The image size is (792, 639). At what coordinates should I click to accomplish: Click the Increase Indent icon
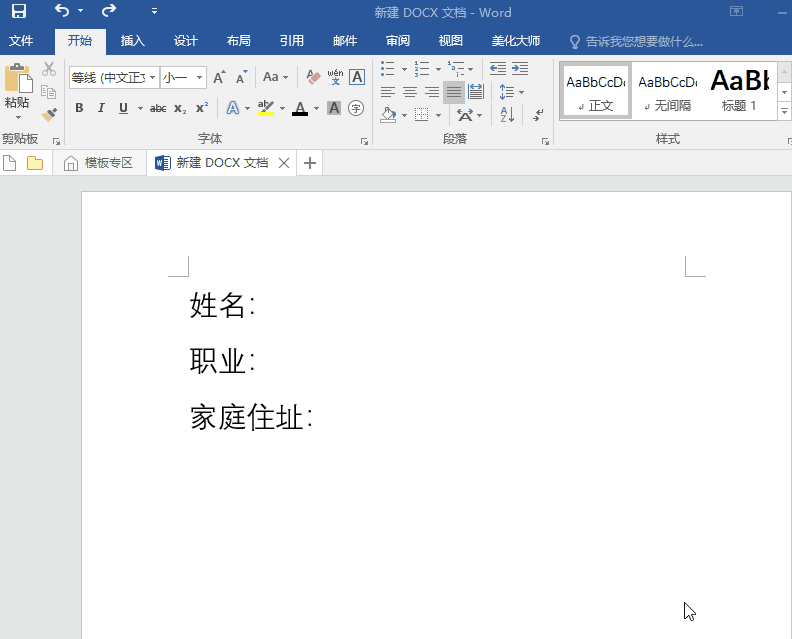click(x=520, y=69)
